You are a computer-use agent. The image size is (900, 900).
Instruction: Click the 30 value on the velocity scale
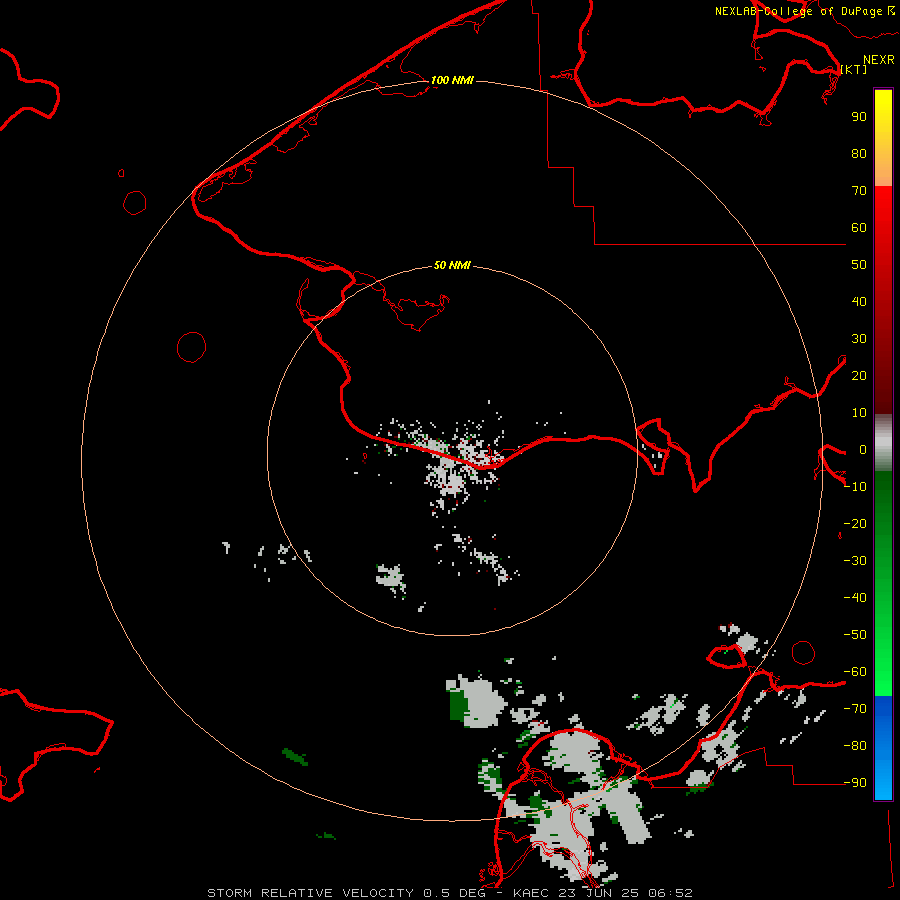click(859, 339)
